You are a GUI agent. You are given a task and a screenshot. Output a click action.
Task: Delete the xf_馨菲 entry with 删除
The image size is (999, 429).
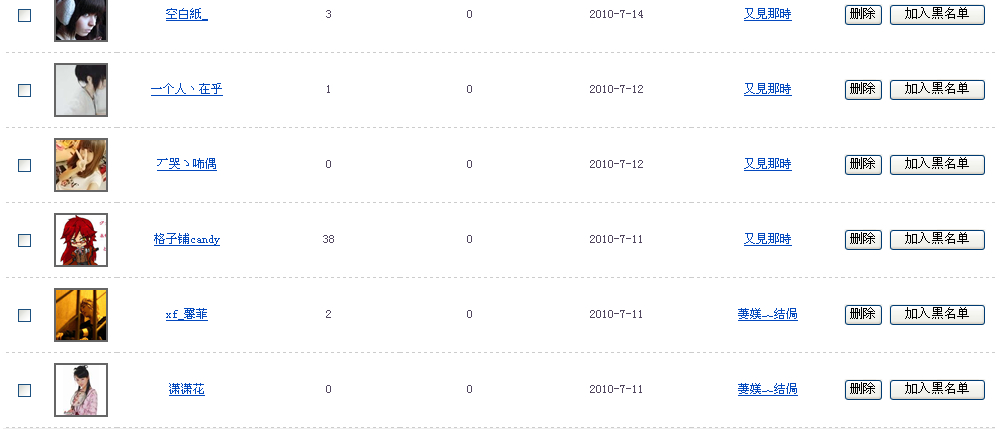[863, 314]
